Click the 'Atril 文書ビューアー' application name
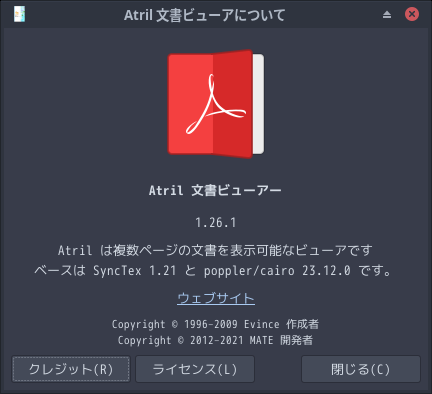The height and width of the screenshot is (394, 432). [x=215, y=191]
